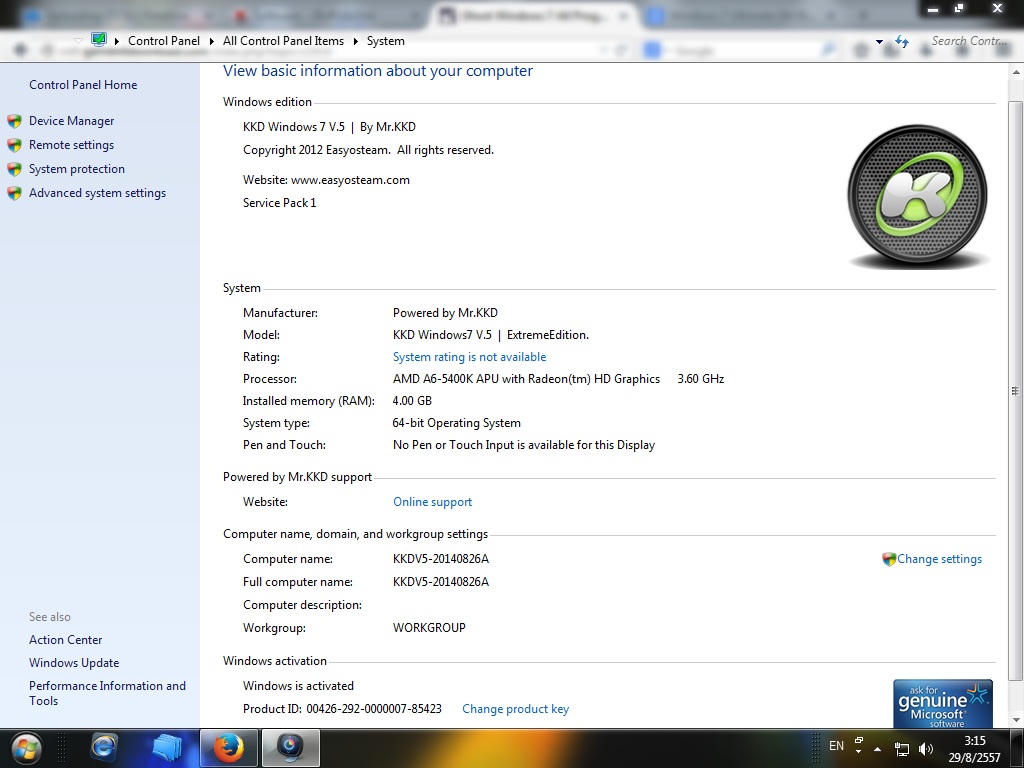Open the Windows Start orb
Image resolution: width=1024 pixels, height=768 pixels.
pyautogui.click(x=25, y=748)
